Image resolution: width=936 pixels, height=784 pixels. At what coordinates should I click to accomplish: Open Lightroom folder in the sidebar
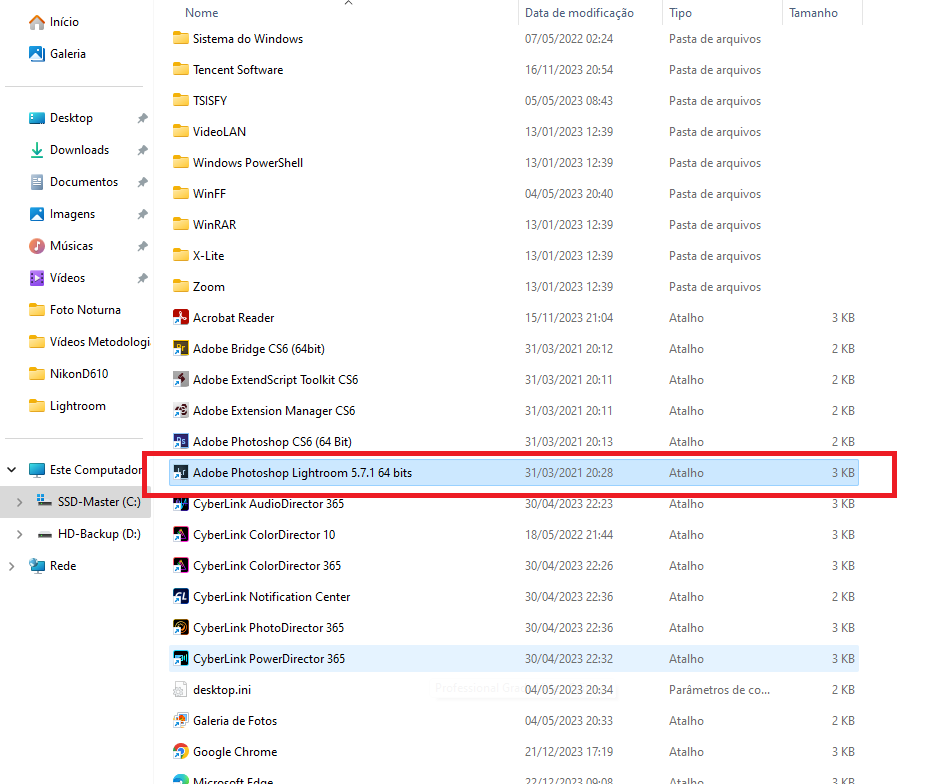click(67, 406)
